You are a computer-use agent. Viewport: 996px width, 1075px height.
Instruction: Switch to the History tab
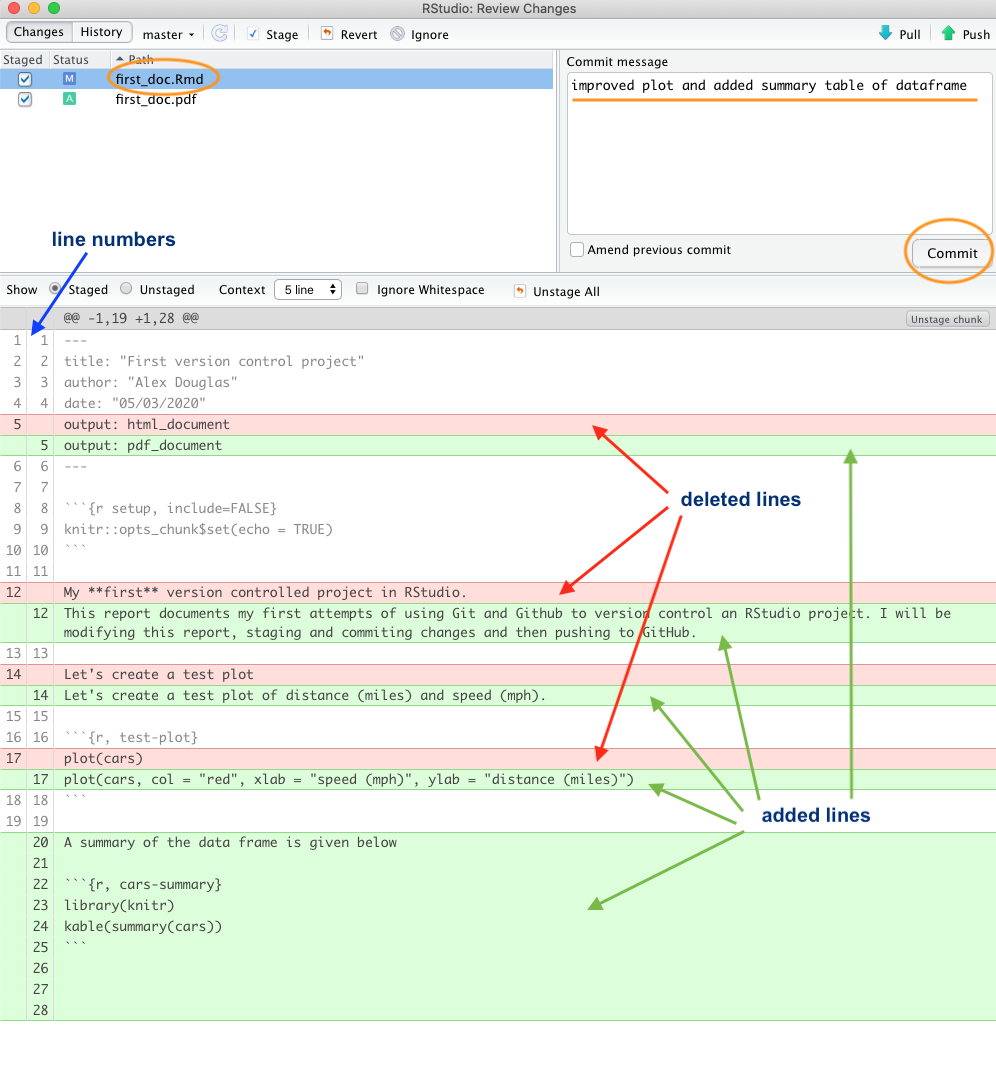click(102, 33)
